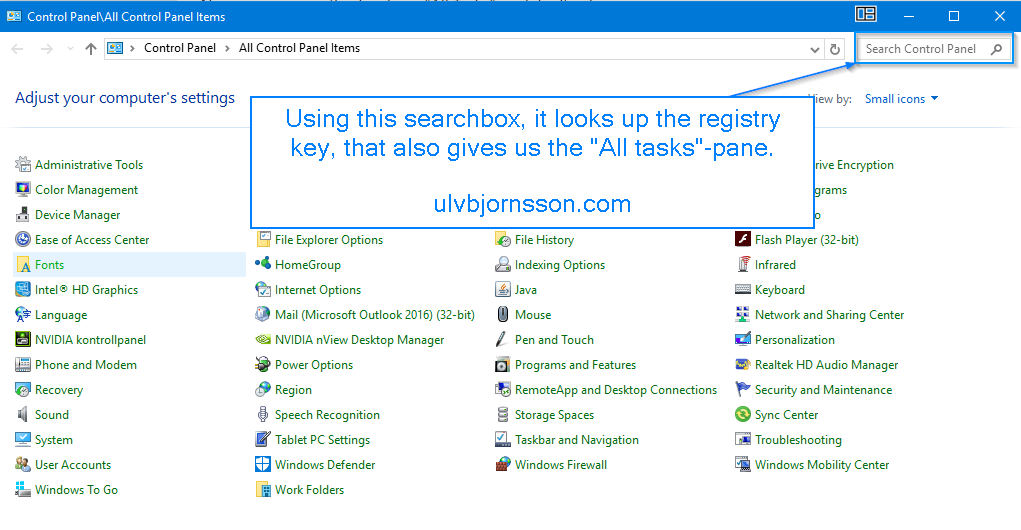This screenshot has width=1021, height=530.
Task: Open Network and Sharing Center link
Action: tap(829, 315)
